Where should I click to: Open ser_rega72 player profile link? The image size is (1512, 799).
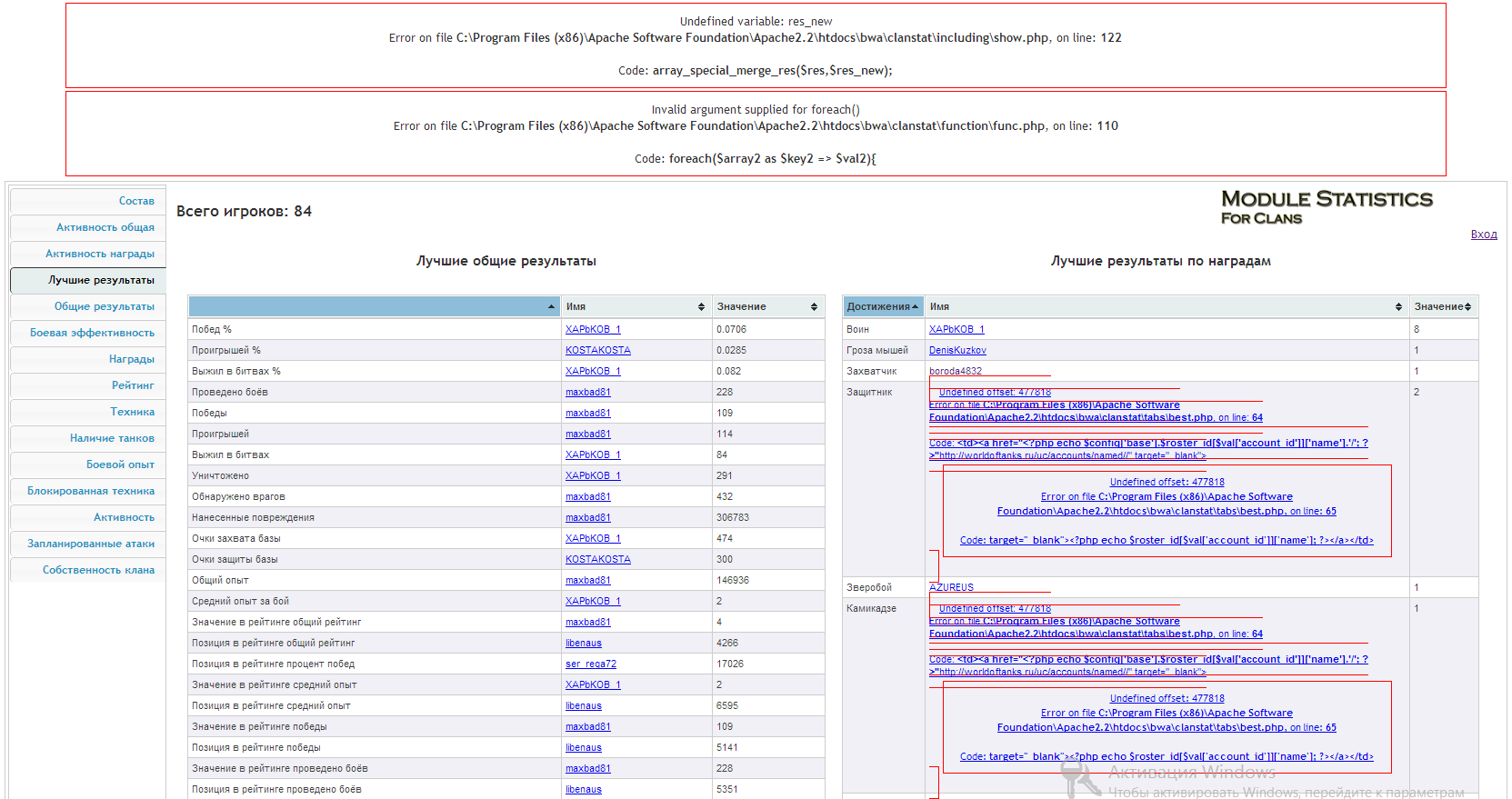[590, 664]
